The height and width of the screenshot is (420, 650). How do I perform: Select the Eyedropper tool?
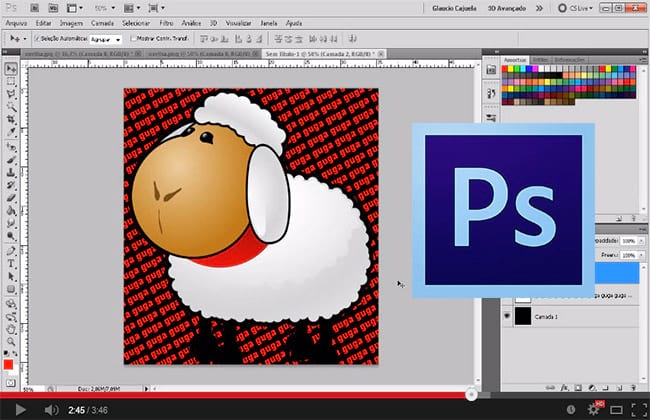[11, 133]
